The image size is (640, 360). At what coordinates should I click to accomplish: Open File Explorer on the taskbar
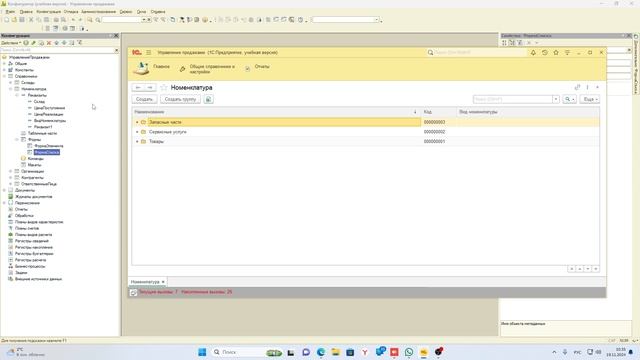[x=336, y=352]
